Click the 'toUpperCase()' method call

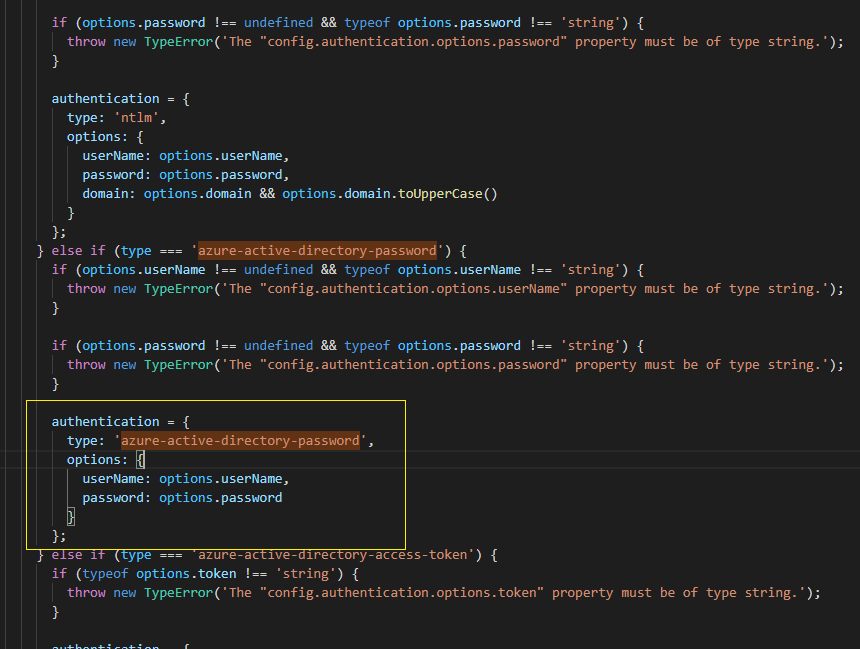pos(447,193)
